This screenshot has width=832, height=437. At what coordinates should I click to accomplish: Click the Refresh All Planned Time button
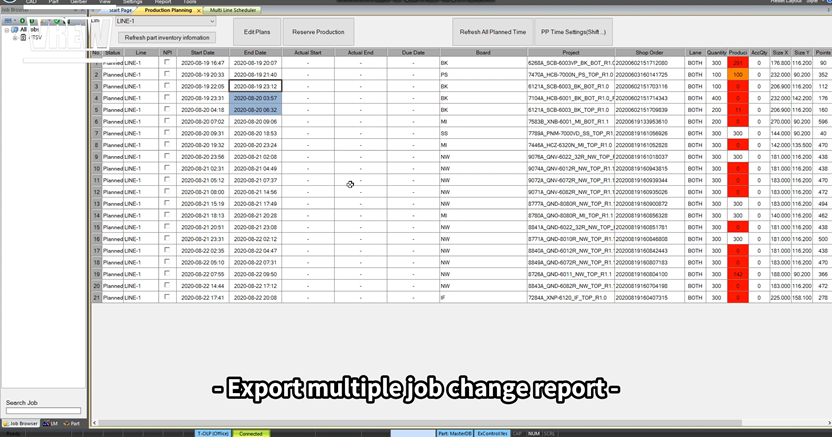[493, 32]
